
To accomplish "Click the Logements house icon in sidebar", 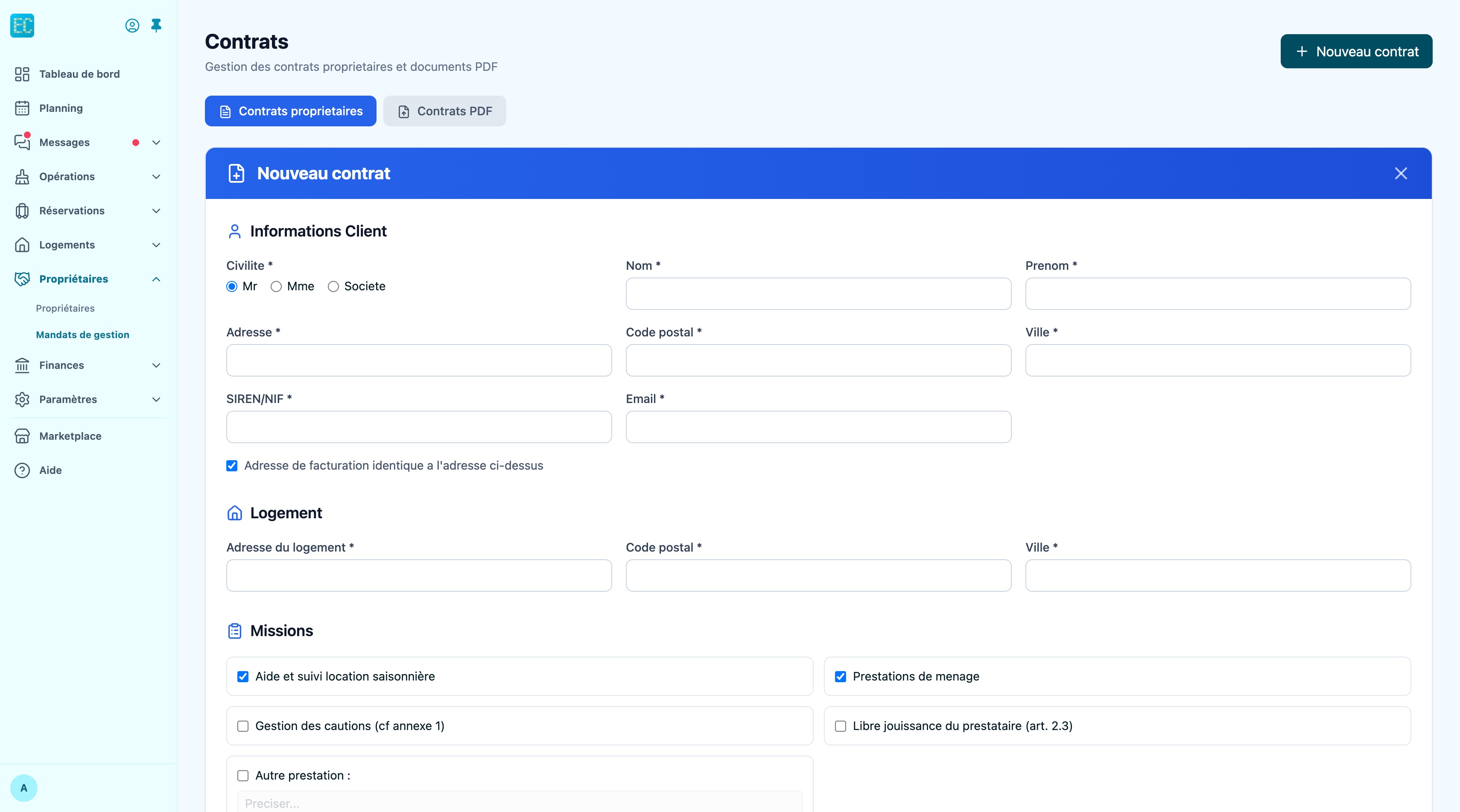I will pos(22,245).
